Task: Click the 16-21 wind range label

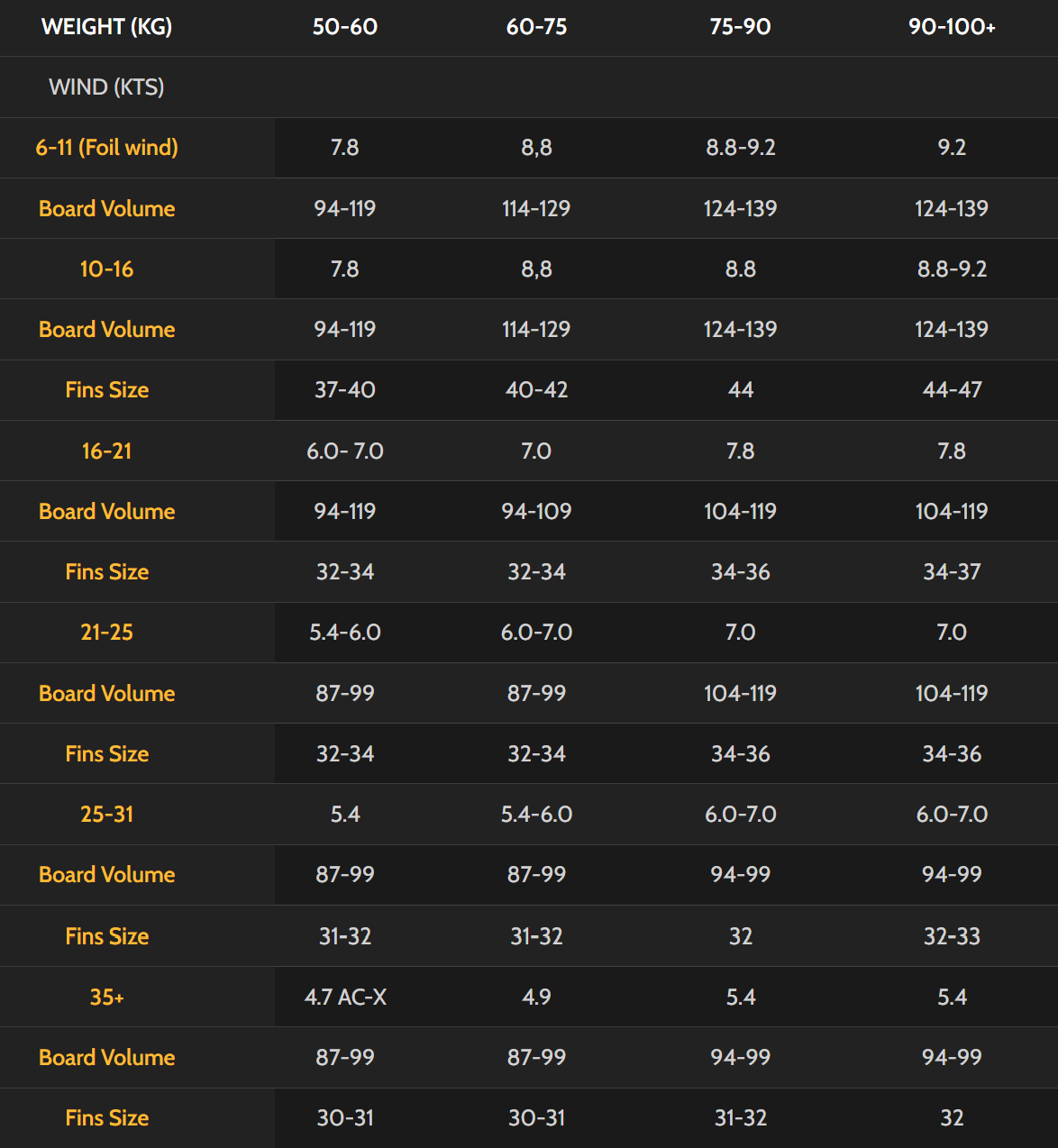Action: (106, 451)
